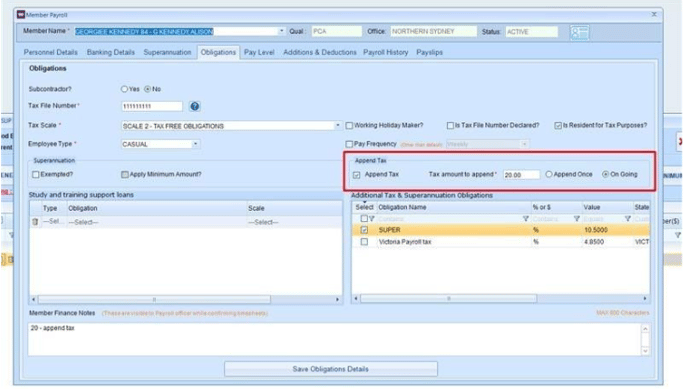687x389 pixels.
Task: Click the finance notes scroll down arrow
Action: (645, 351)
